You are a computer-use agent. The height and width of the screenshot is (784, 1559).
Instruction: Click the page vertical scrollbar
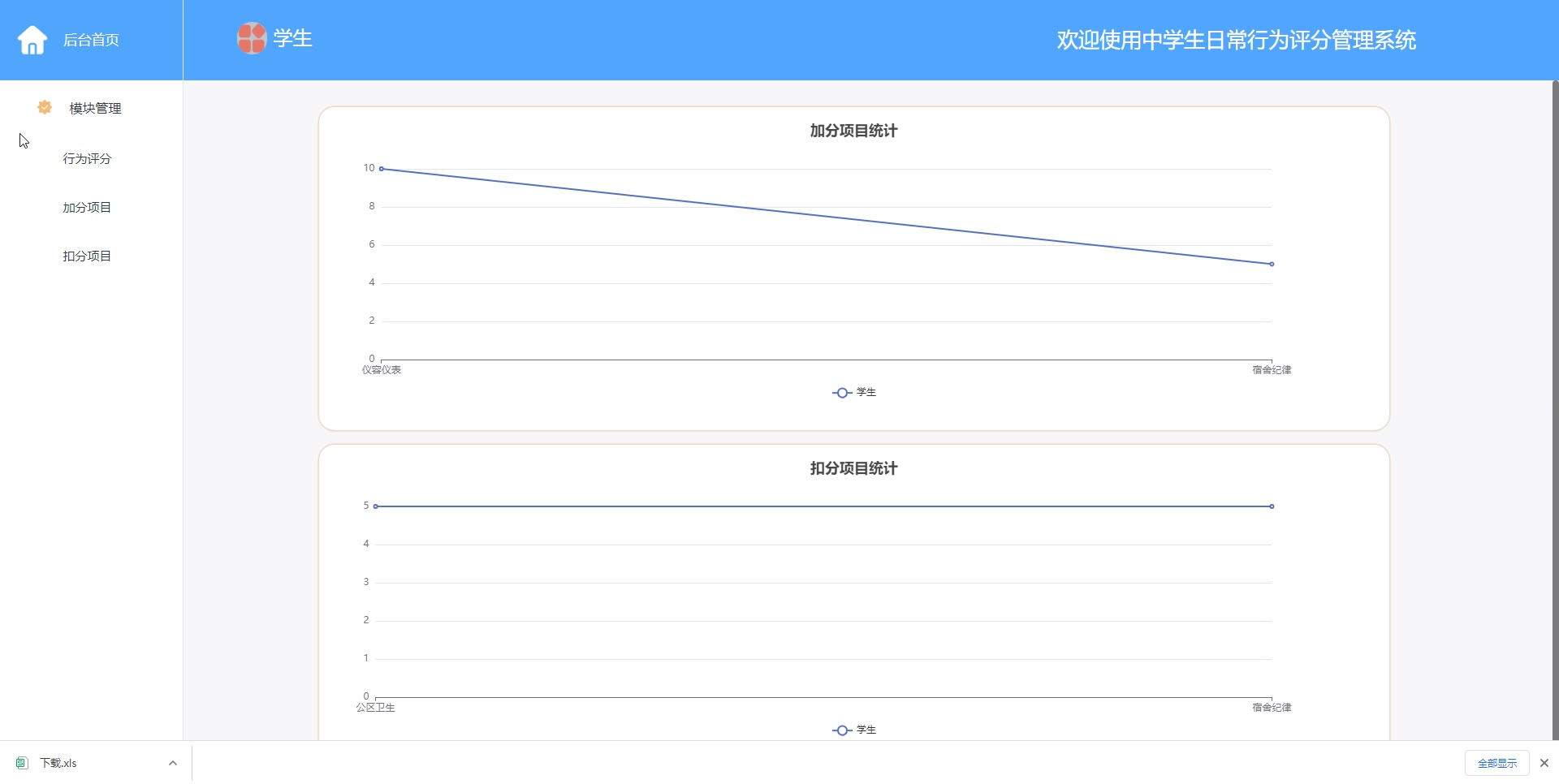point(1555,410)
